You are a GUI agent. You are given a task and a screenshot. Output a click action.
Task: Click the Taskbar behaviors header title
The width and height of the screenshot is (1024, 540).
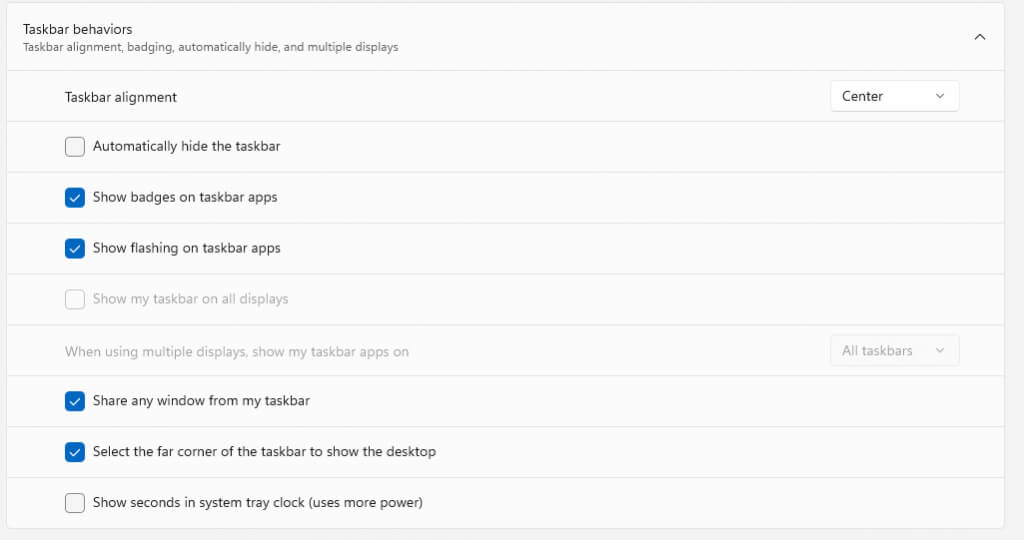point(78,29)
